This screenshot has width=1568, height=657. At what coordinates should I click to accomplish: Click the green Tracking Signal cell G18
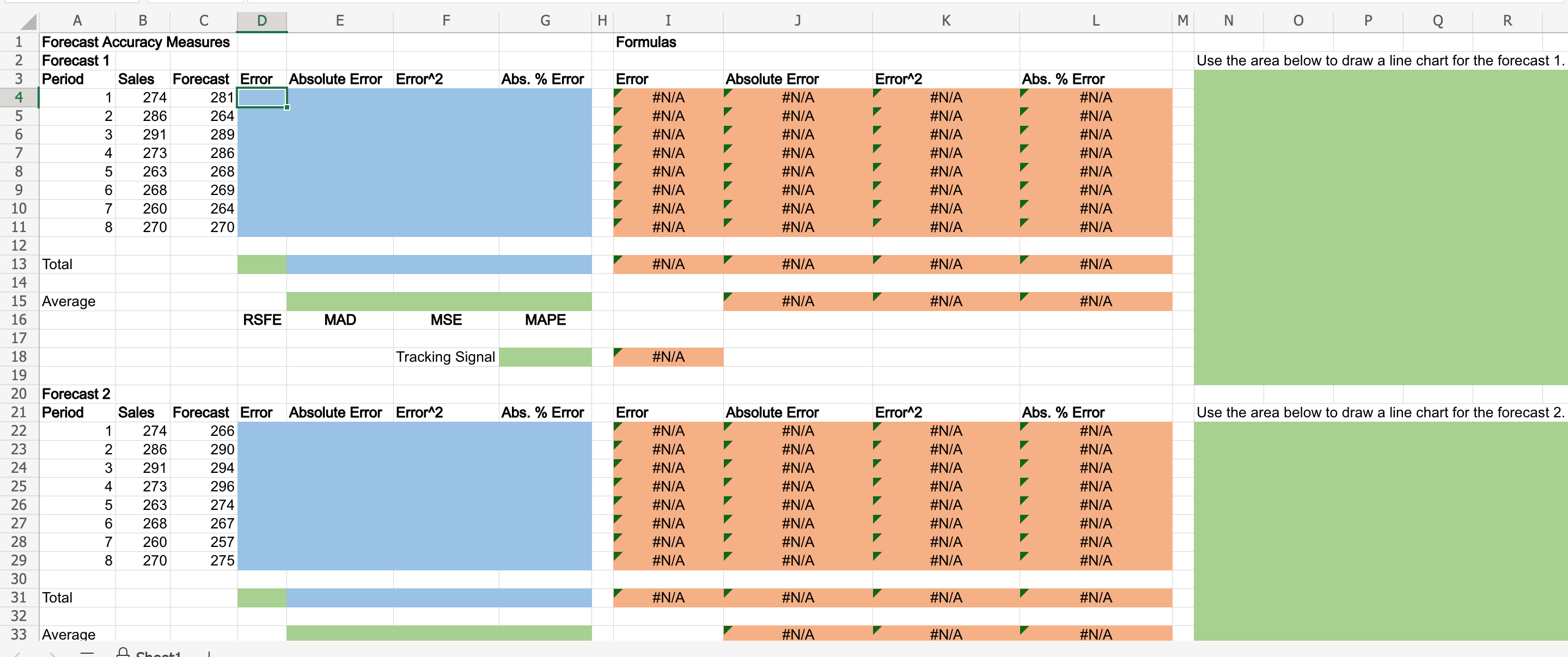[545, 357]
